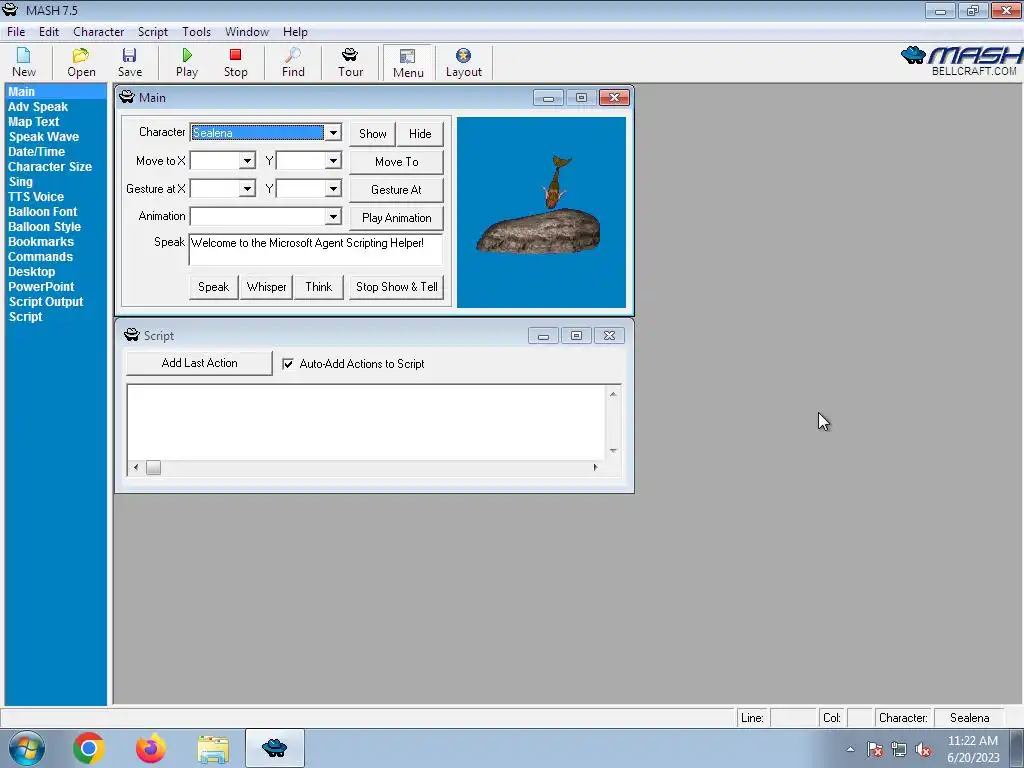Open the Tools menu
This screenshot has height=768, width=1024.
(x=197, y=31)
